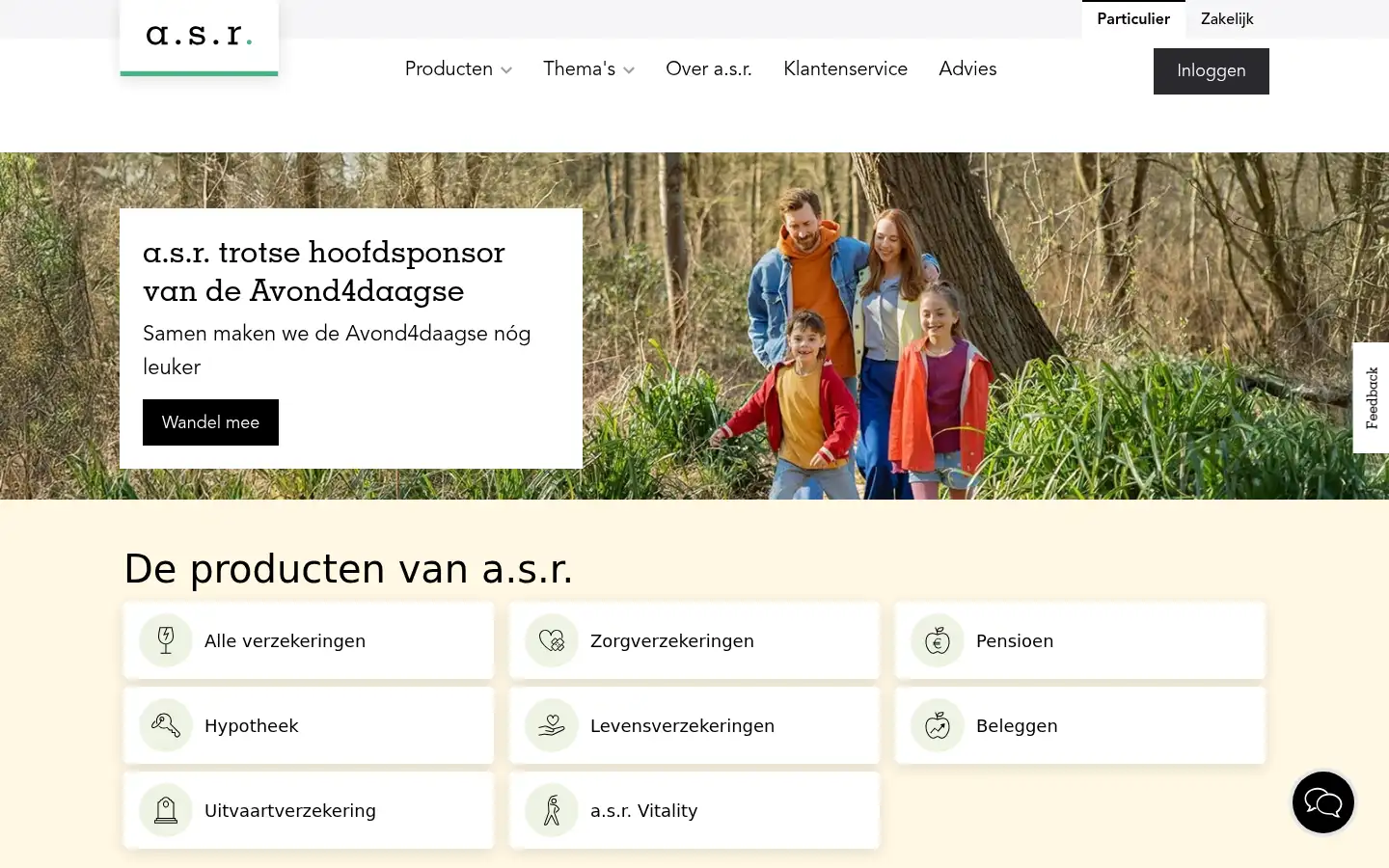The height and width of the screenshot is (868, 1389).
Task: Open the chat bubble icon
Action: 1323,802
